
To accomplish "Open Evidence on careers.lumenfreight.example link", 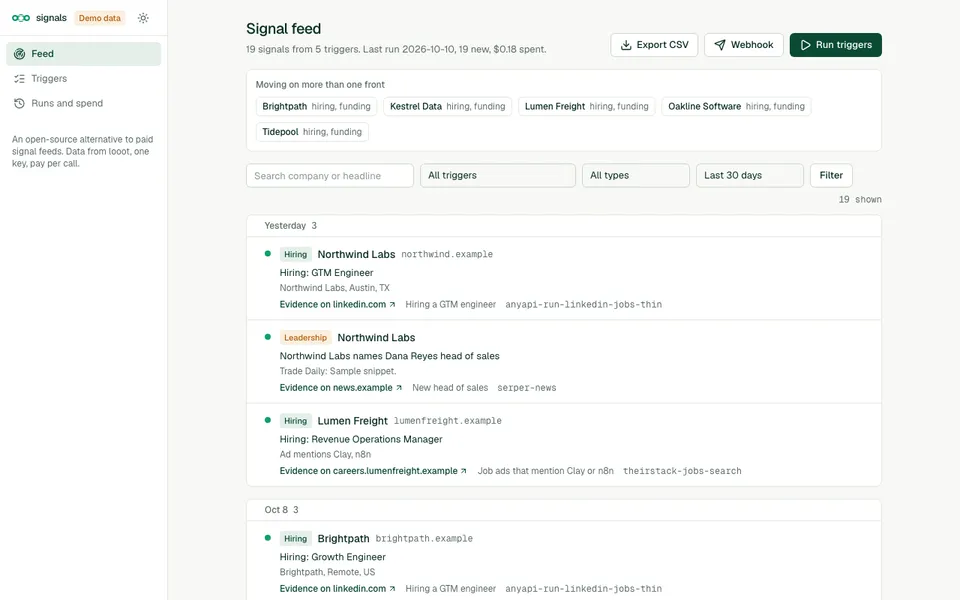I will click(373, 471).
